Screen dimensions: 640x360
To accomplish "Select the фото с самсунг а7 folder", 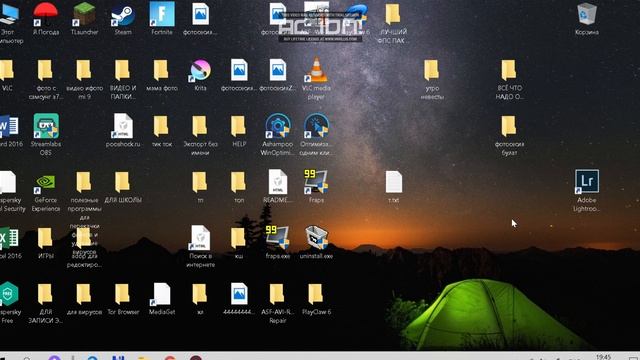I will tap(45, 71).
